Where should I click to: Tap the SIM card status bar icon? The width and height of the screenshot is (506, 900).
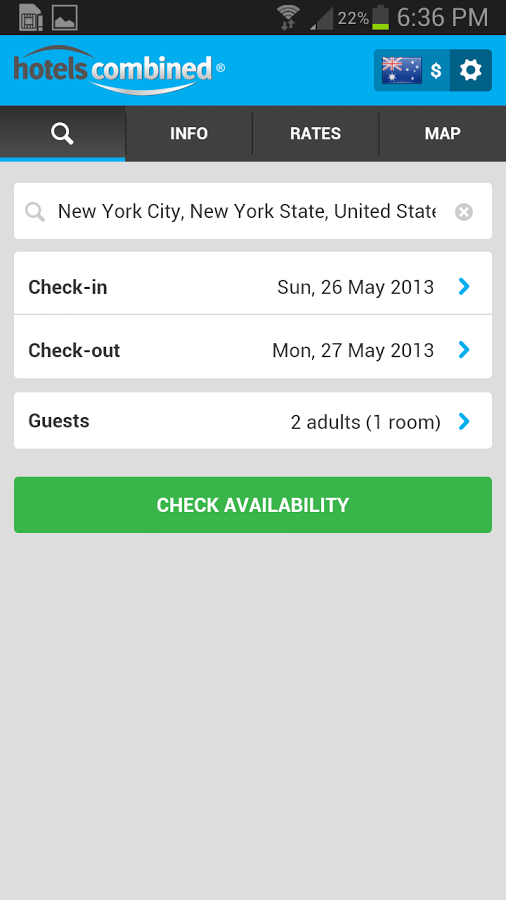[x=31, y=18]
